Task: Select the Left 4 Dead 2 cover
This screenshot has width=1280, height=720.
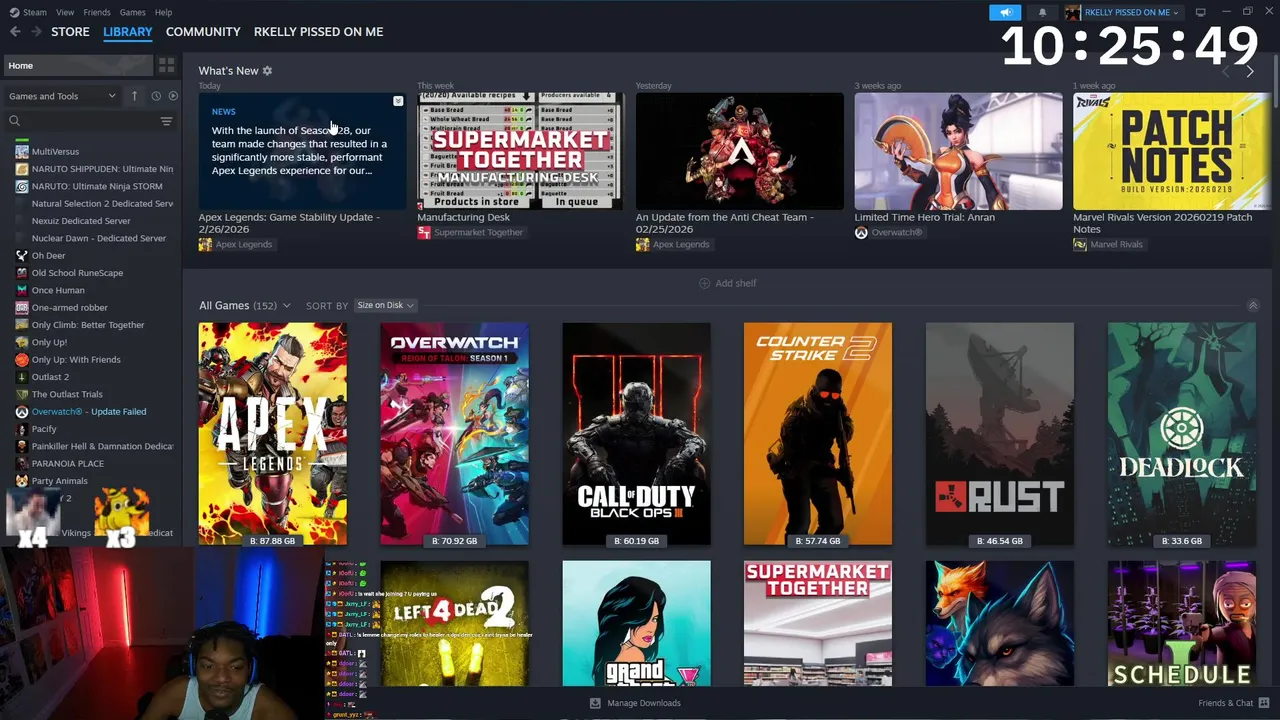Action: (455, 623)
